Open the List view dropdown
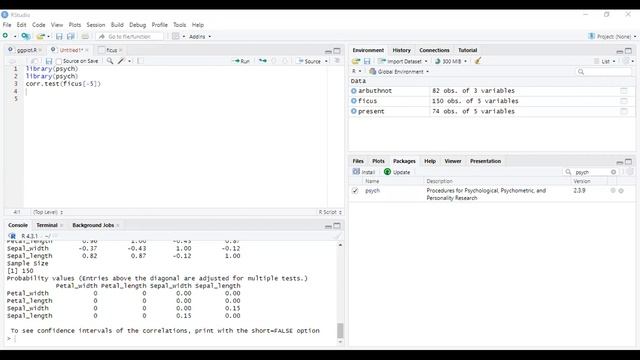Viewport: 640px width, 360px height. (x=605, y=61)
